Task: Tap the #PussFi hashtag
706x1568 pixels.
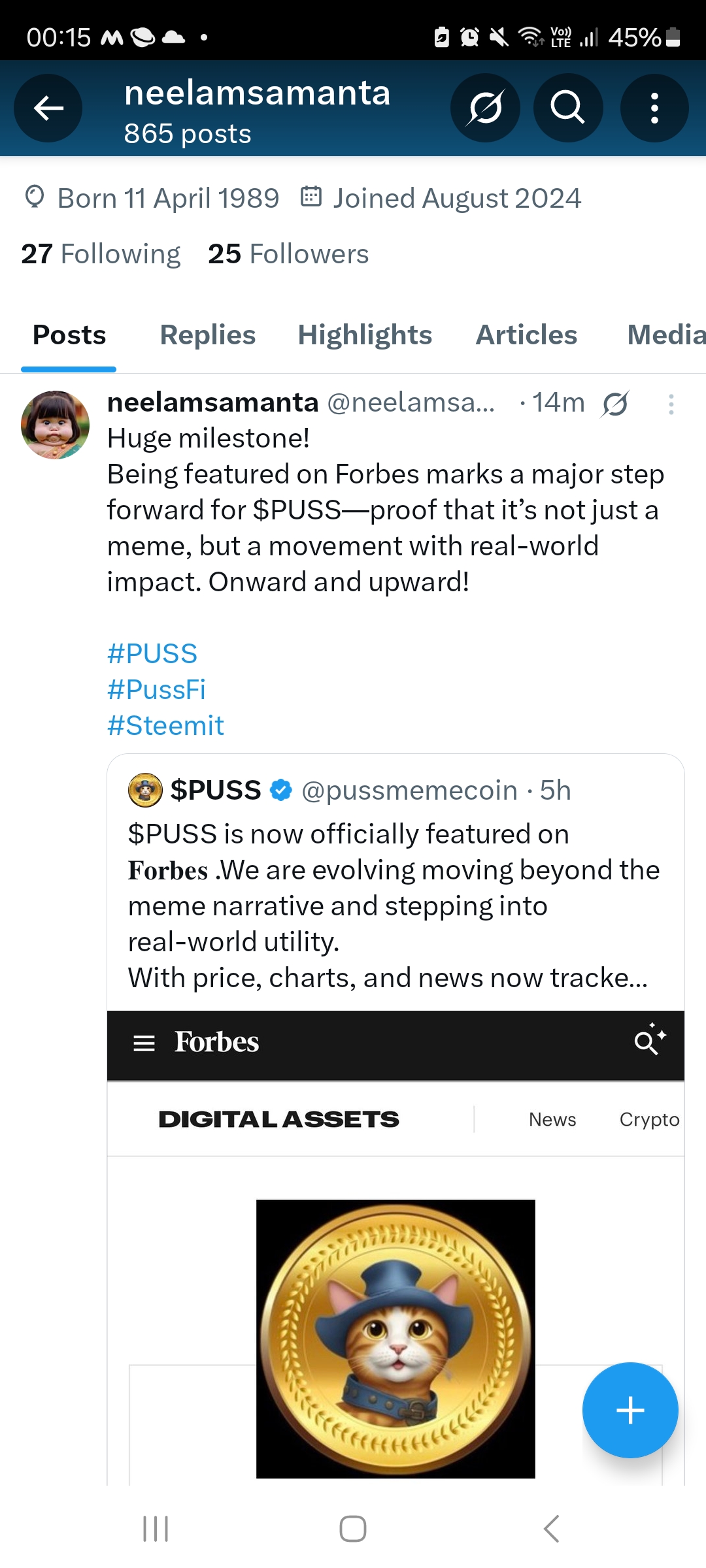Action: pyautogui.click(x=156, y=690)
